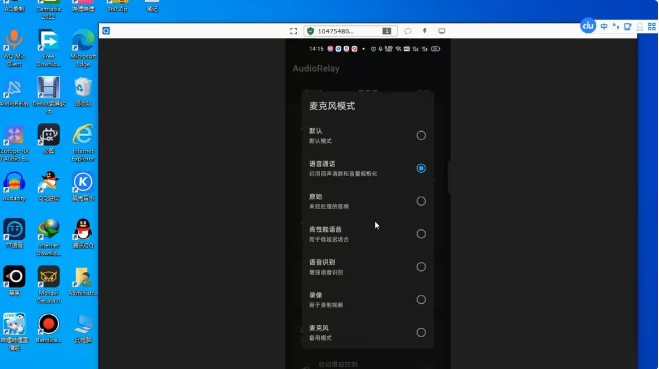Open the Microsoft Edge desktop icon
659x369 pixels.
(x=83, y=48)
